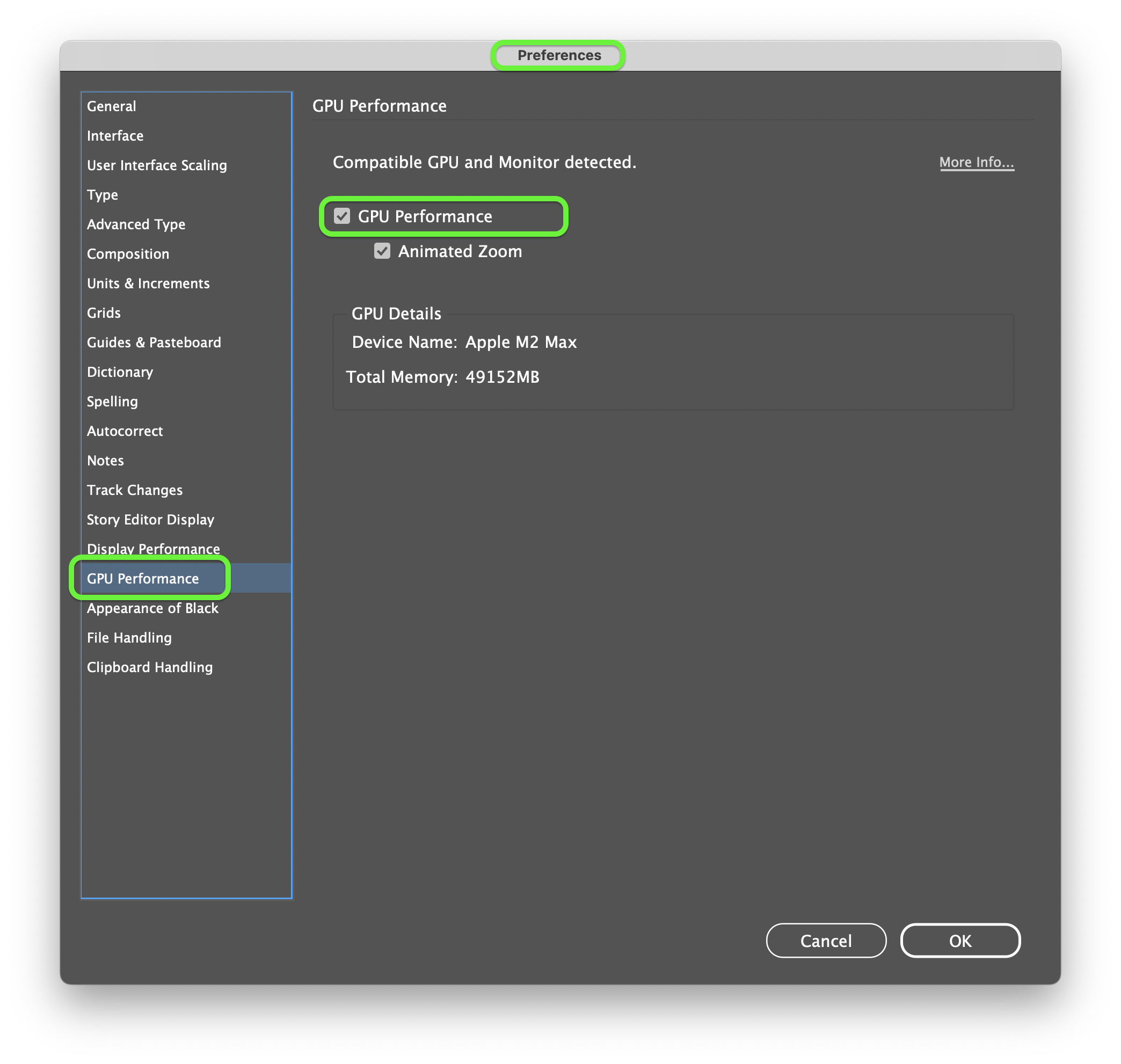Open Track Changes preferences
Screen dimensions: 1121x1064
134,490
